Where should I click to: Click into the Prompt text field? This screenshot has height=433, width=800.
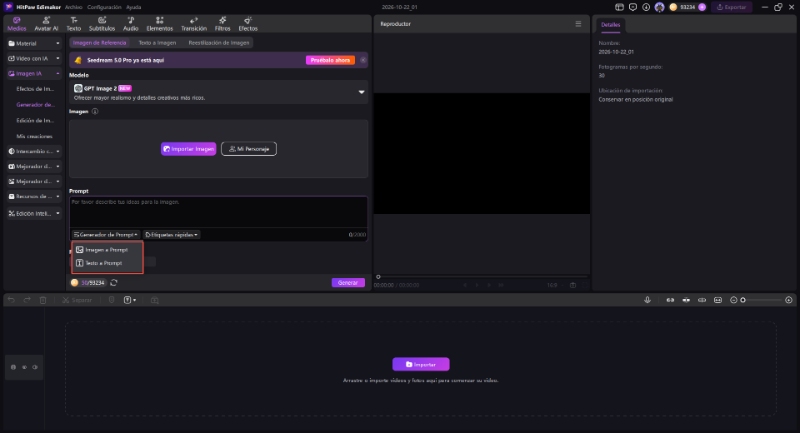click(x=218, y=212)
